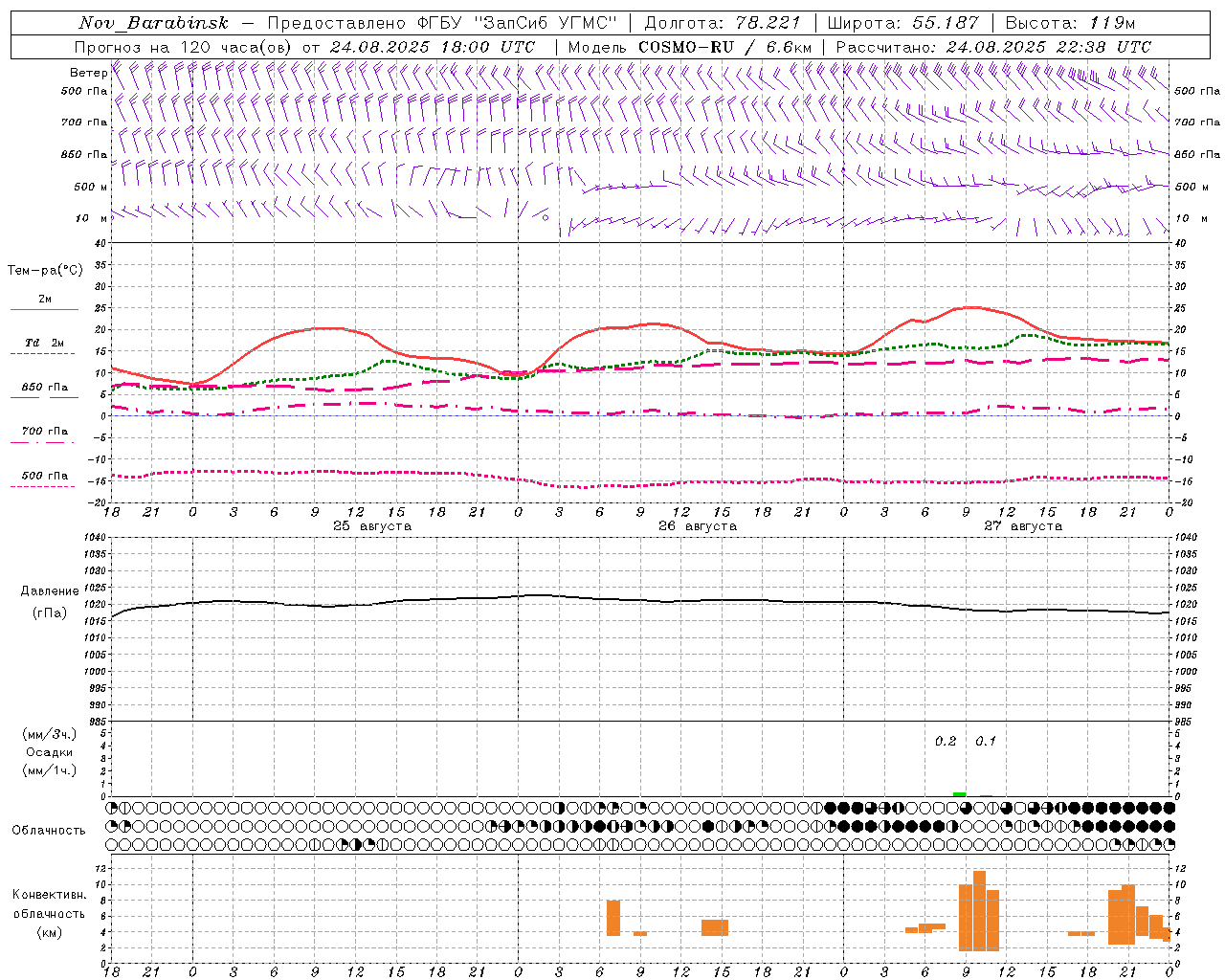Click the 25 августа date label
1225x980 pixels.
[372, 526]
